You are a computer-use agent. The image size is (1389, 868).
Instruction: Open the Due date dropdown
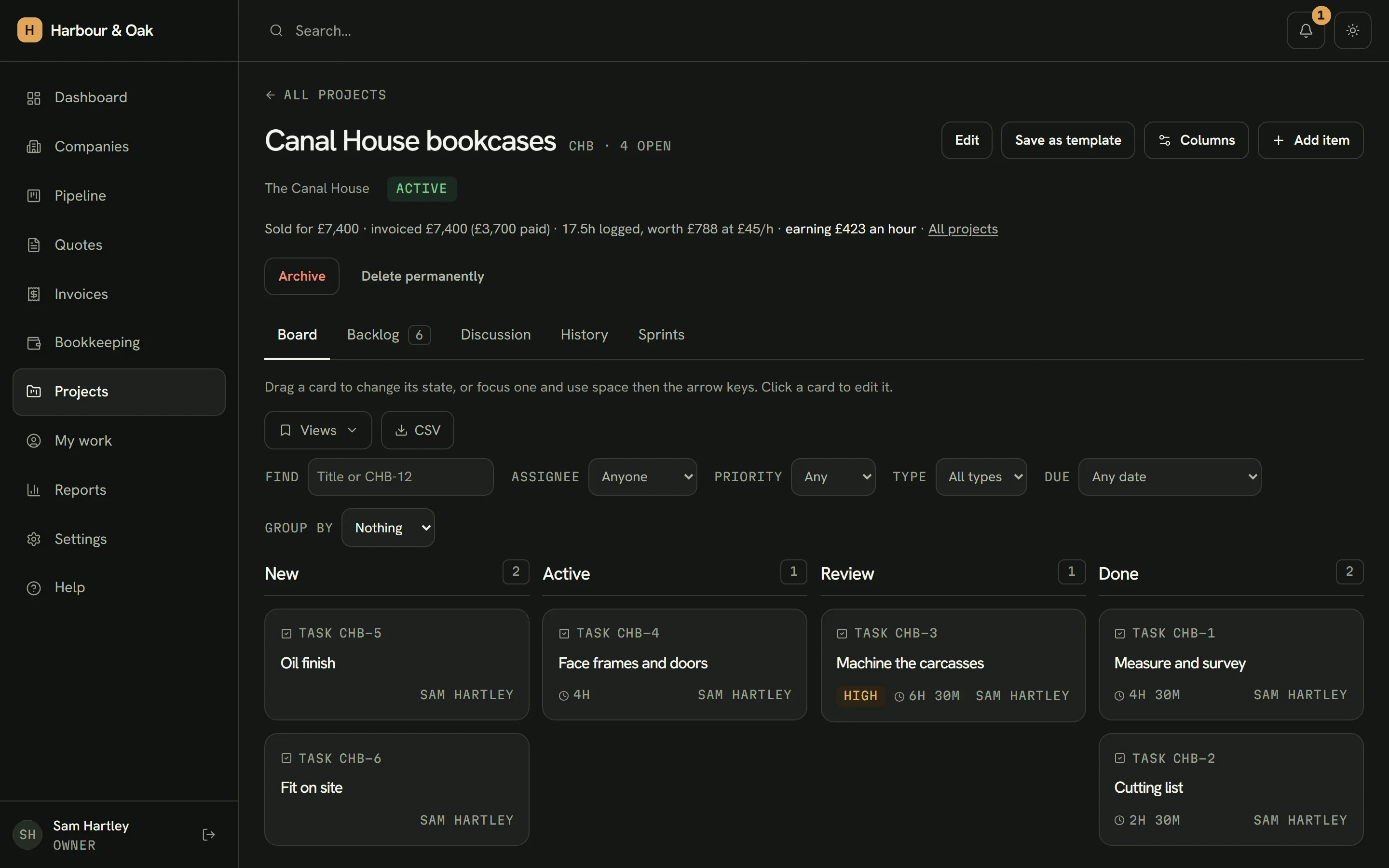(x=1169, y=476)
